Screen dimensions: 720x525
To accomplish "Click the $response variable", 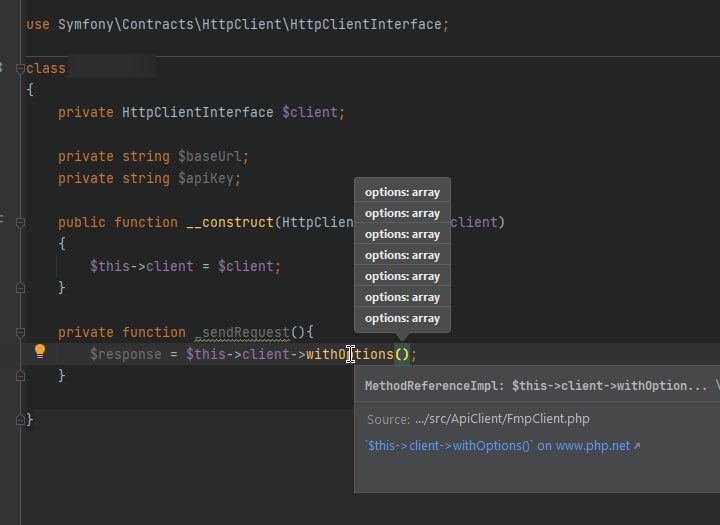I will pyautogui.click(x=125, y=355).
